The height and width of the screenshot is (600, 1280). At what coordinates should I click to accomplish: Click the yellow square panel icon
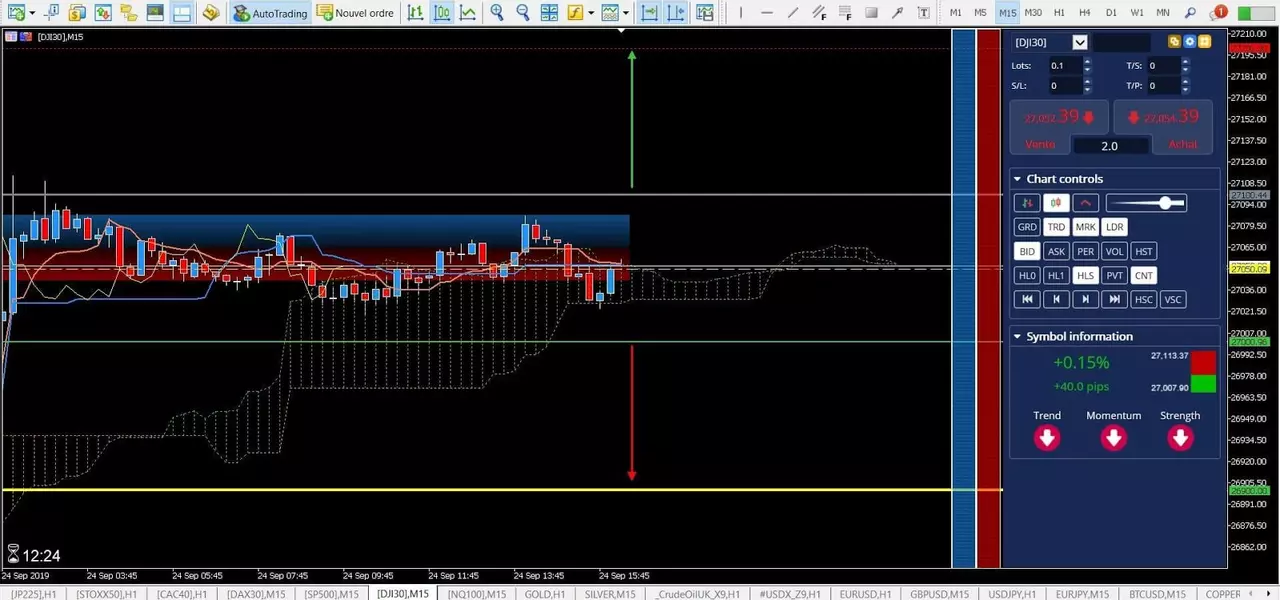[1204, 42]
